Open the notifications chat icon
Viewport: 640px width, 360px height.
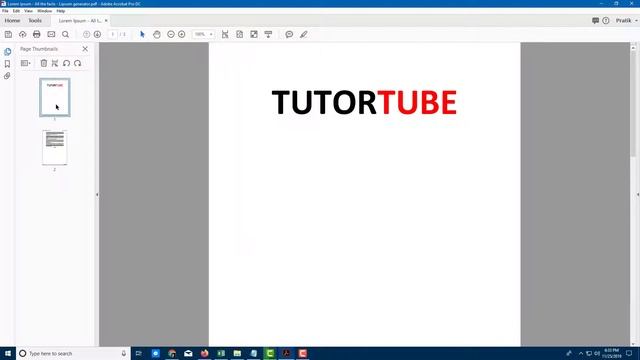(596, 20)
